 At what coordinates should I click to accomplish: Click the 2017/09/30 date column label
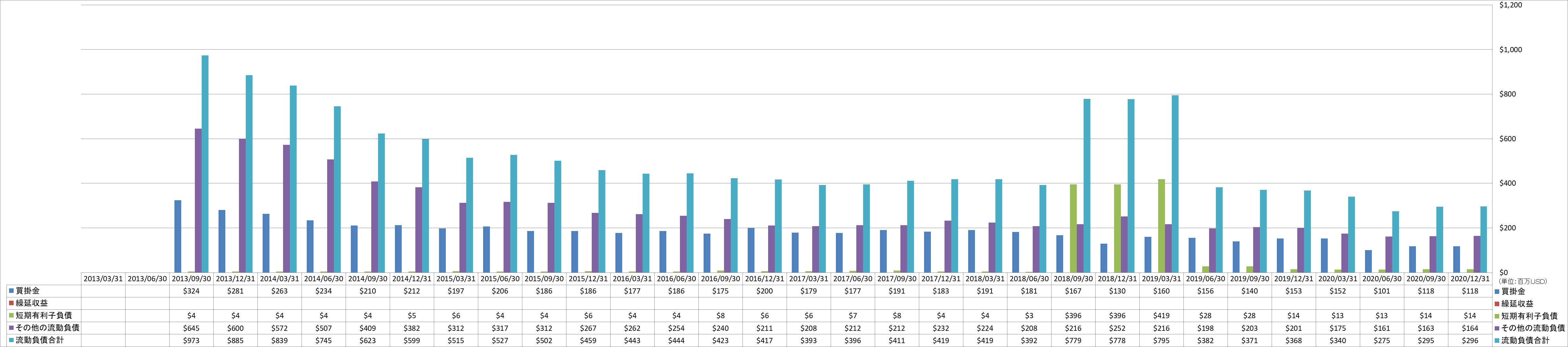(x=897, y=279)
